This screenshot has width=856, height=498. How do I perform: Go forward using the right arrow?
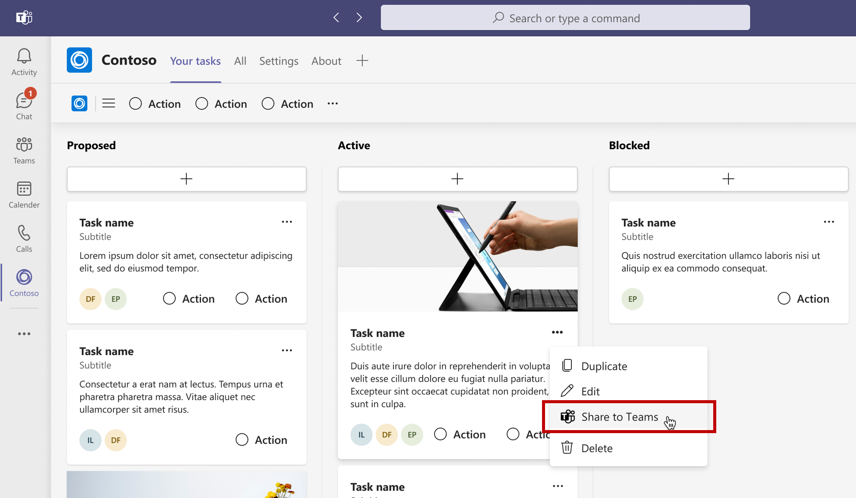(359, 17)
